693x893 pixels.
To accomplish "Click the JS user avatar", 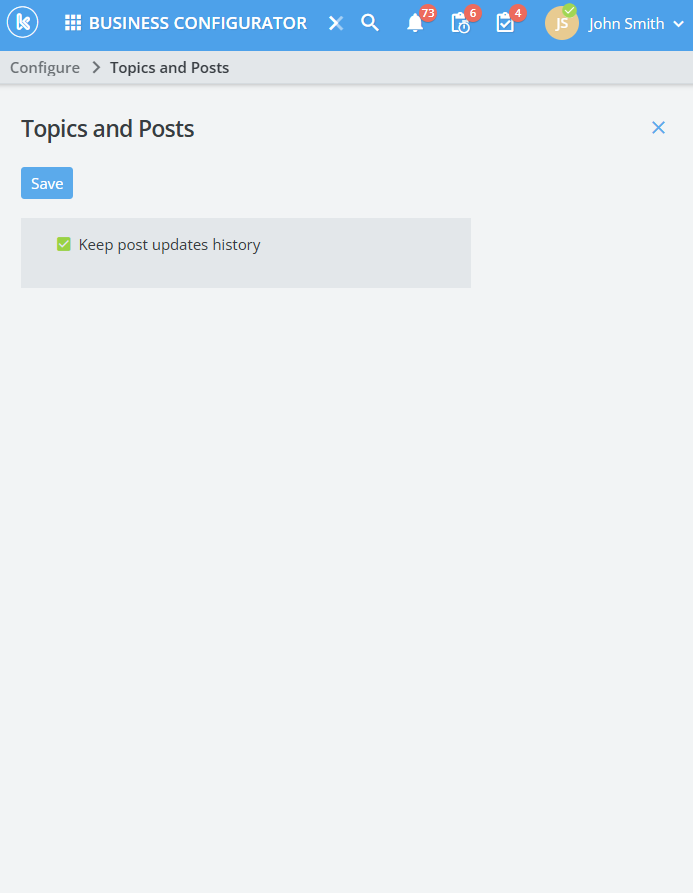I will tap(561, 24).
